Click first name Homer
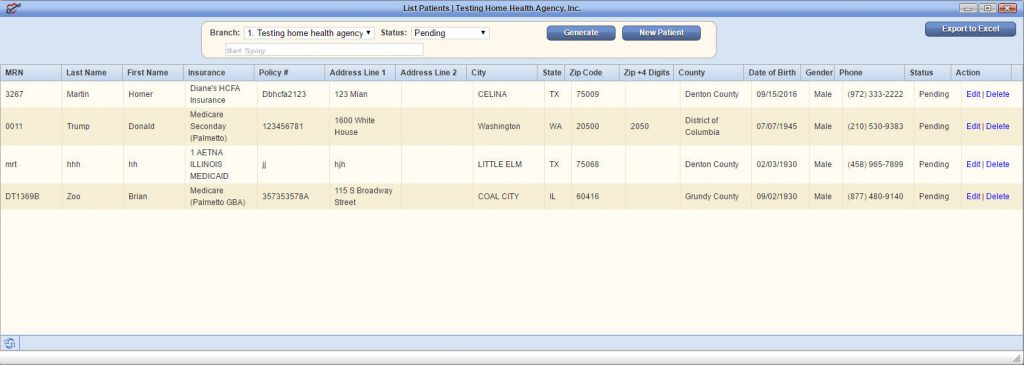 (140, 94)
